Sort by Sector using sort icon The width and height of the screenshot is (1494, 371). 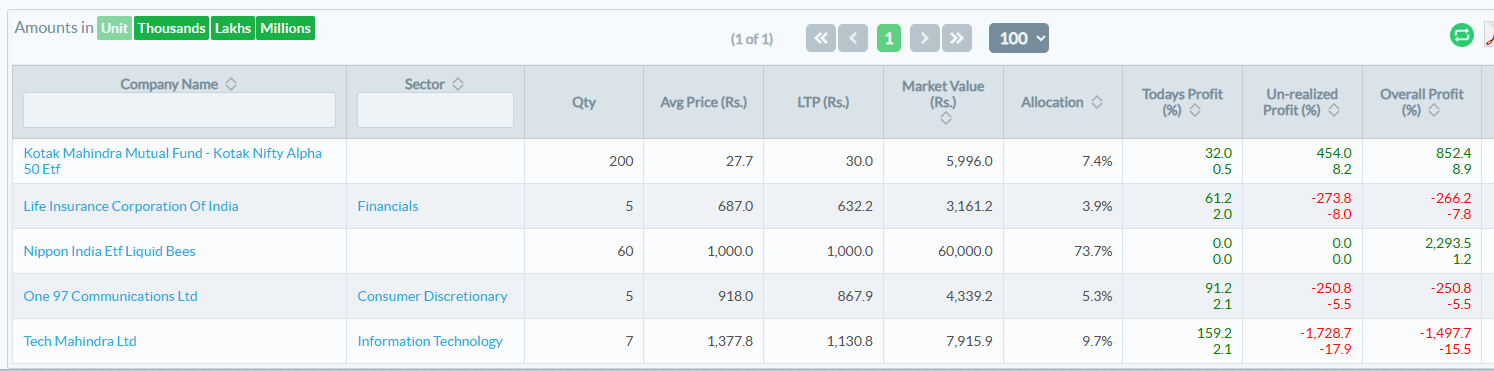point(458,85)
